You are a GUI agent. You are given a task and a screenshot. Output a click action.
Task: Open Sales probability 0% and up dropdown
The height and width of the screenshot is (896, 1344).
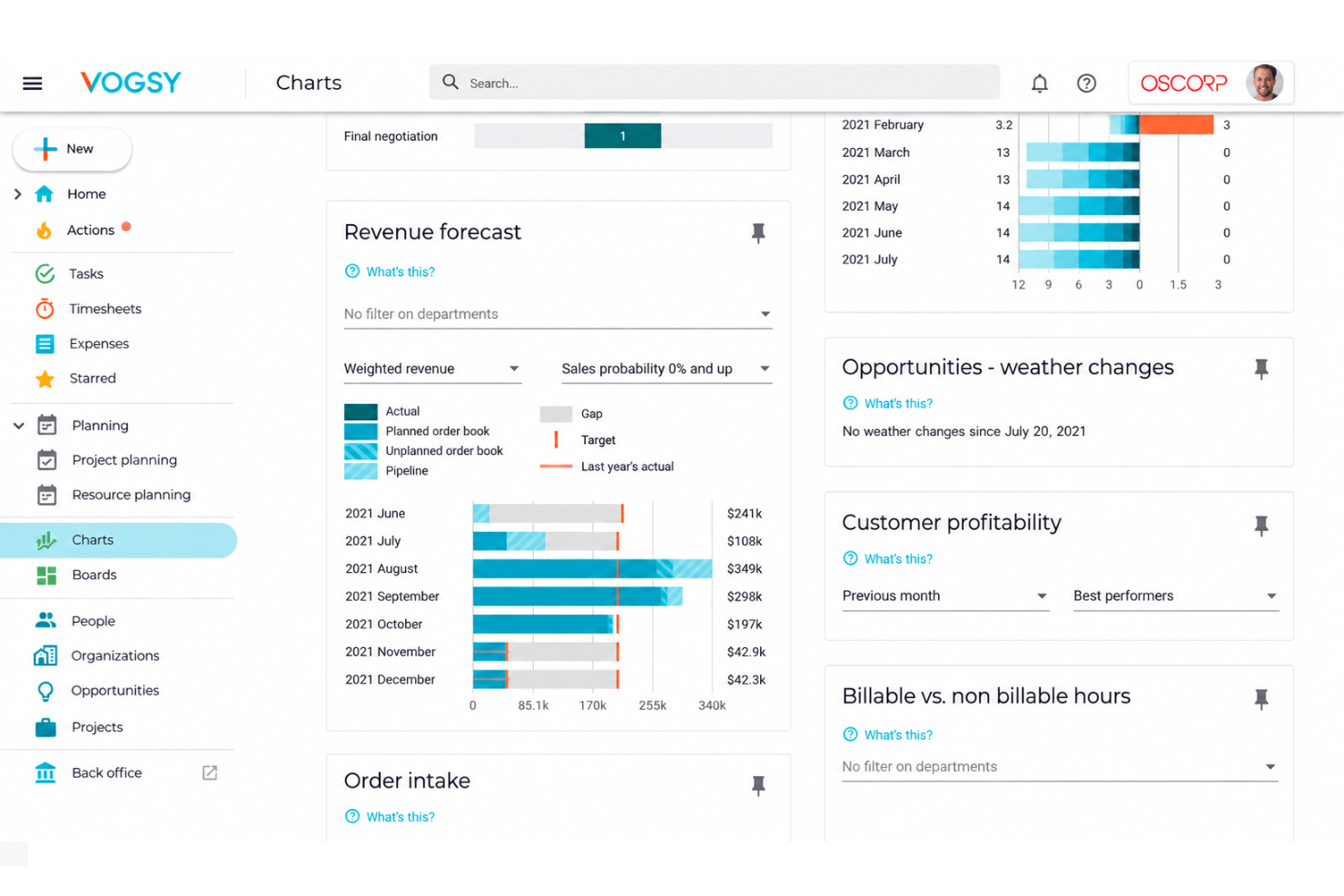(x=667, y=369)
